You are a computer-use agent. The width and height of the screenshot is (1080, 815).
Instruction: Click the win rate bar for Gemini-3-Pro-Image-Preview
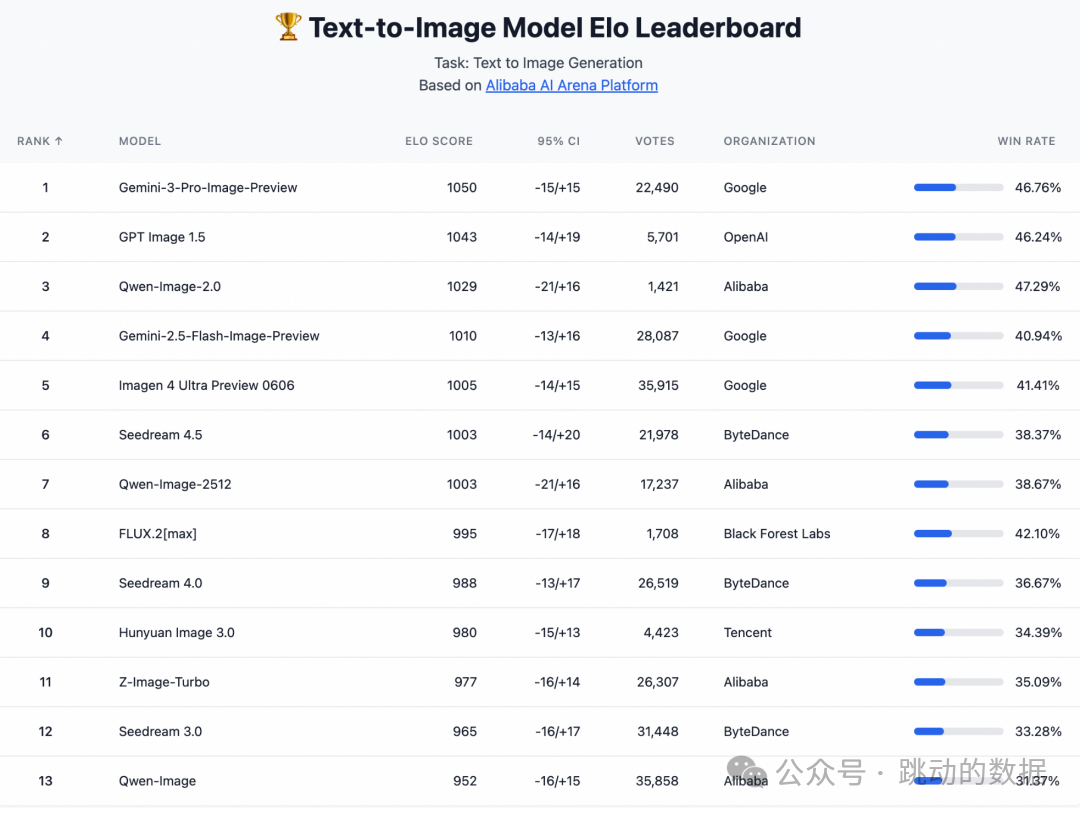coord(958,187)
